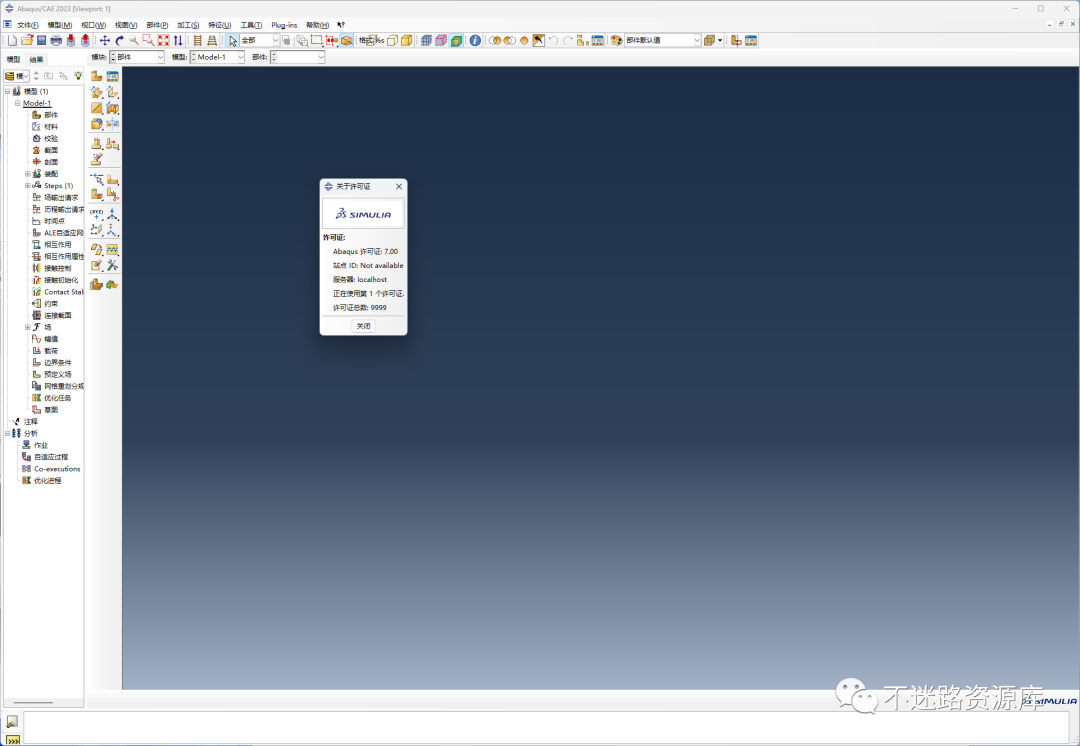This screenshot has width=1080, height=746.
Task: Click the Partition Edge tool icon
Action: [x=96, y=179]
